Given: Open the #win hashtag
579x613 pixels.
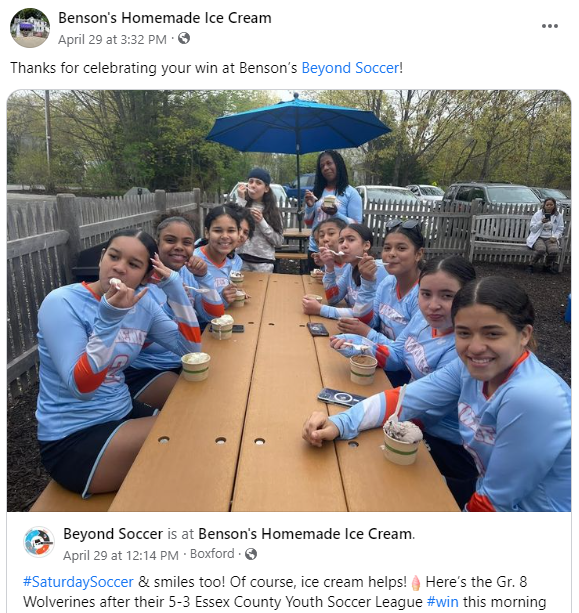Looking at the screenshot, I should coord(442,602).
